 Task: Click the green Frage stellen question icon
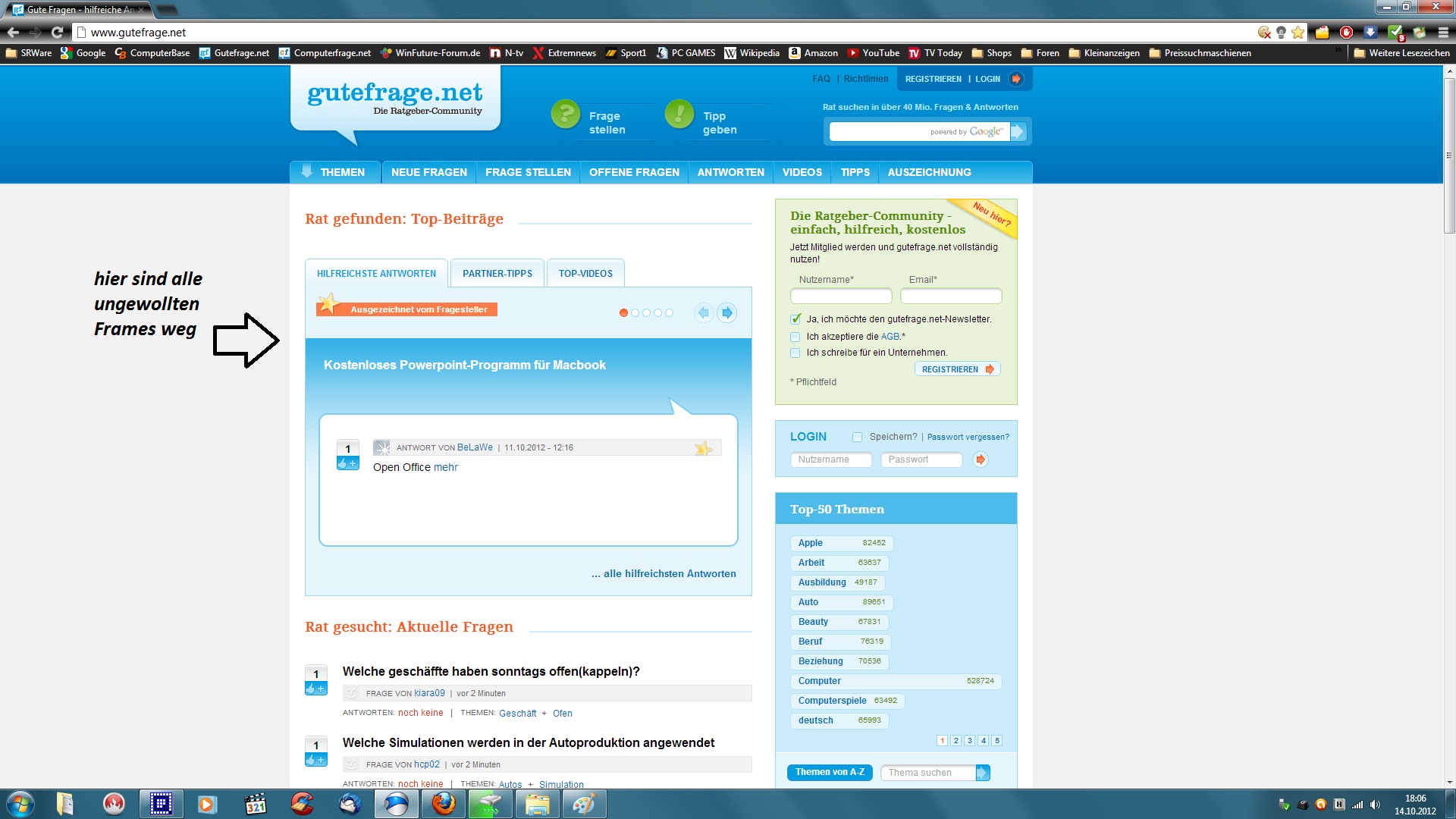(x=565, y=115)
